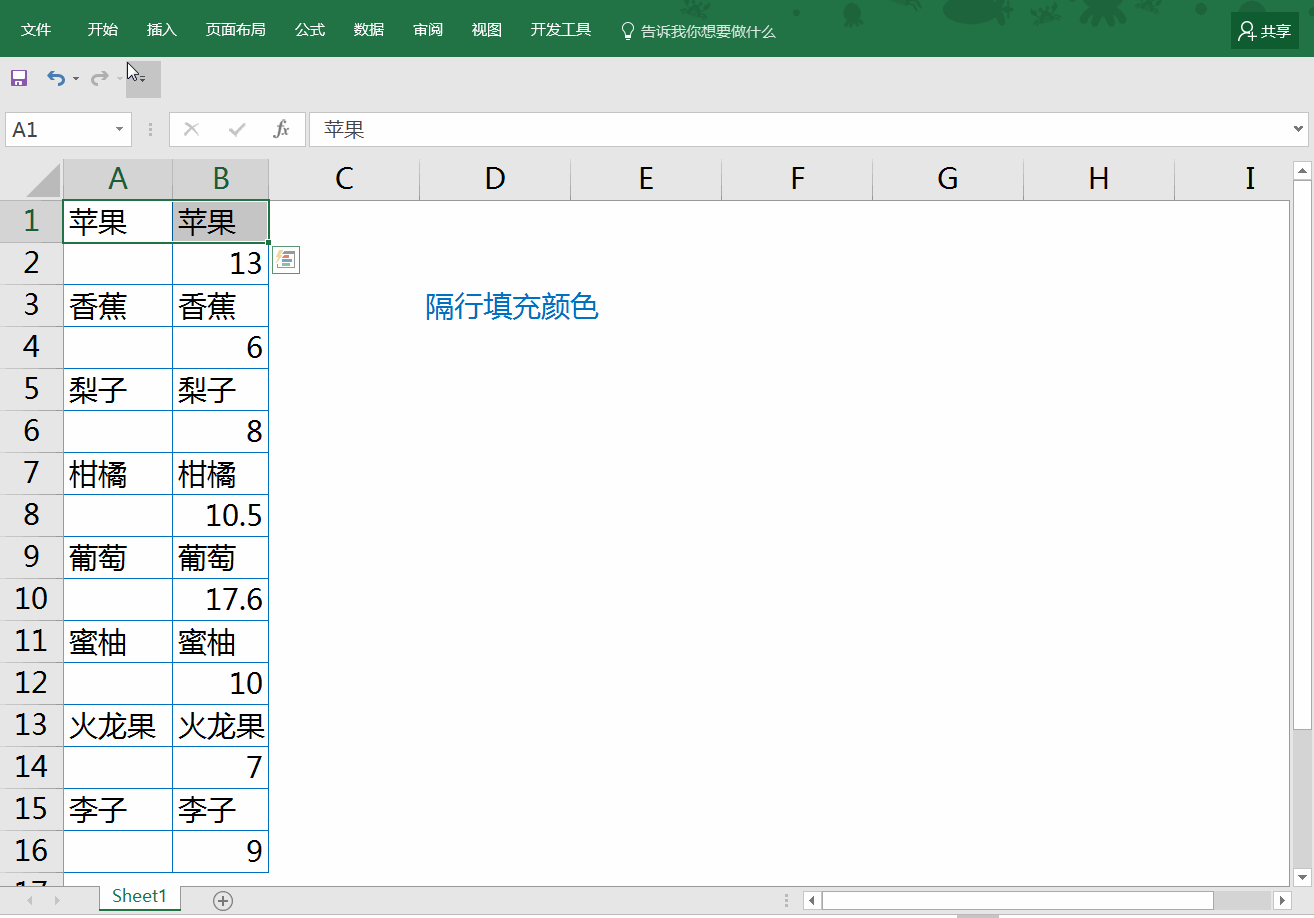Click the formula bar containing 苹果
The height and width of the screenshot is (918, 1314).
pyautogui.click(x=798, y=129)
